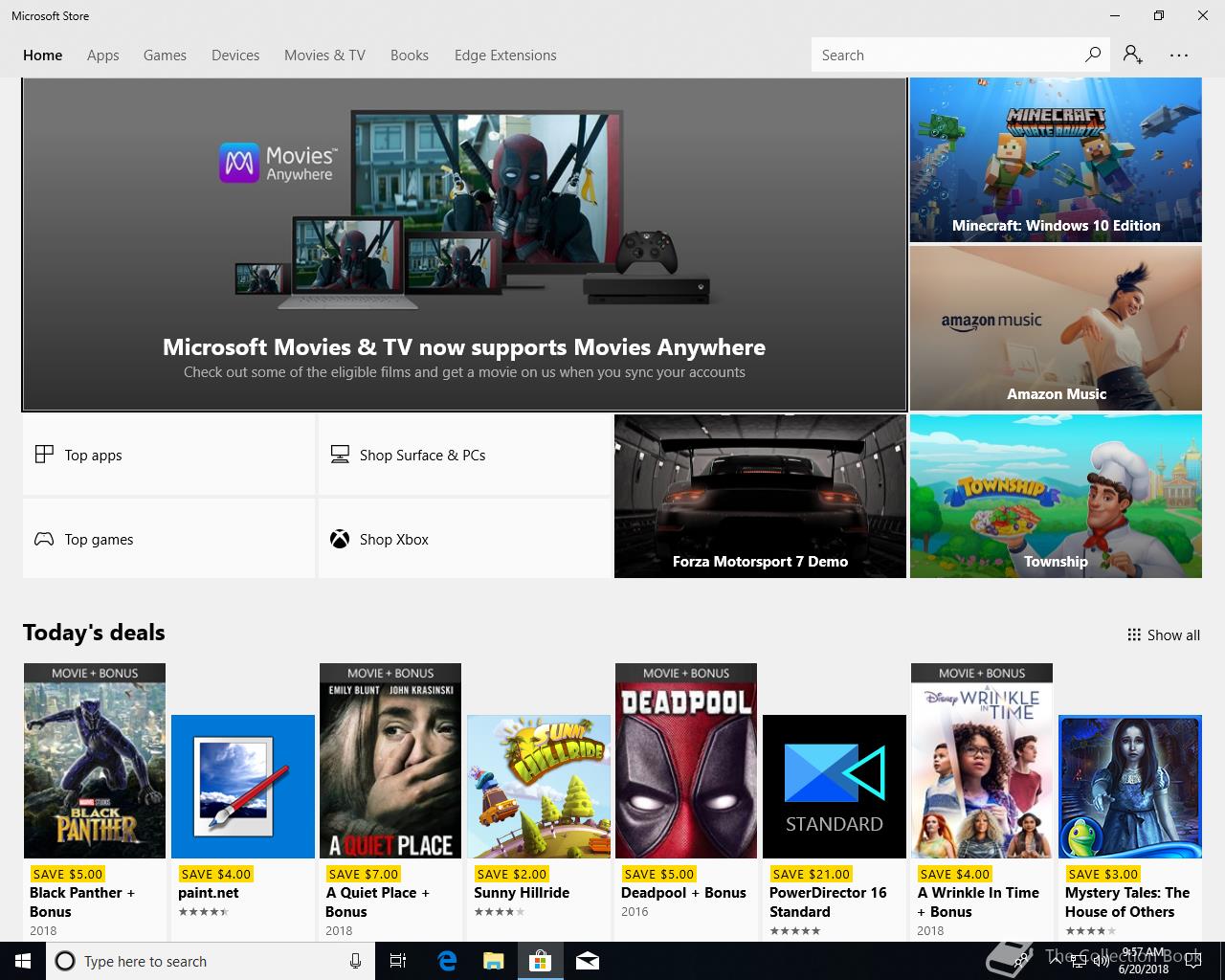Click the Top games controller icon
The height and width of the screenshot is (980, 1225).
click(44, 539)
